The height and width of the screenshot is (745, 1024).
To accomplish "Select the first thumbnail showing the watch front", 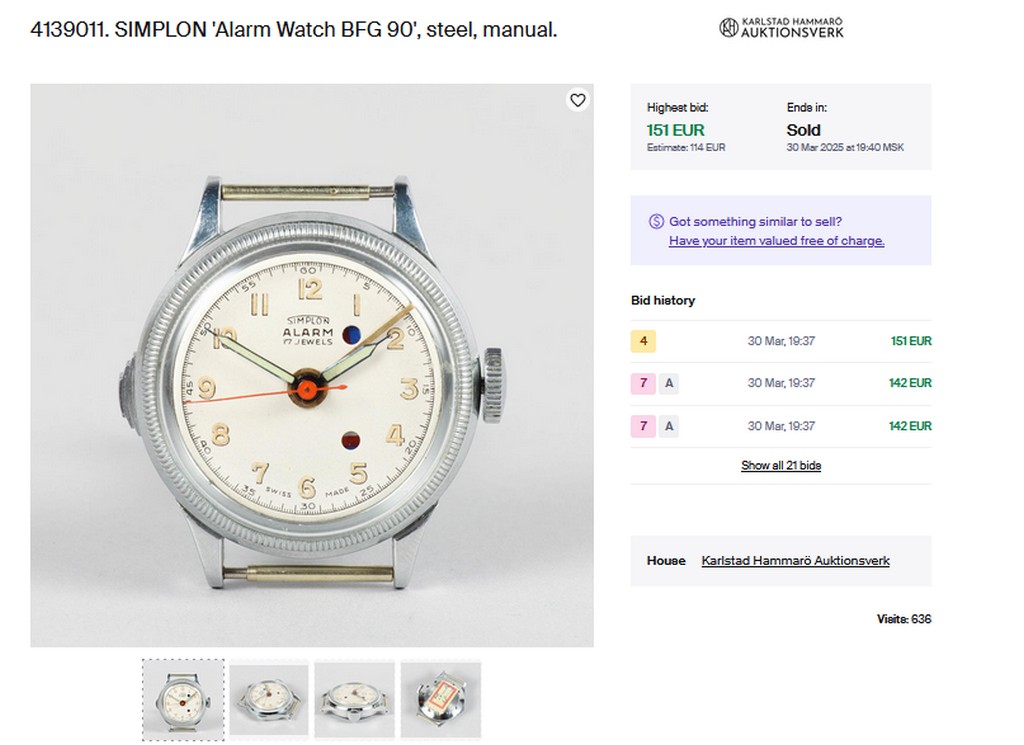I will pos(183,700).
